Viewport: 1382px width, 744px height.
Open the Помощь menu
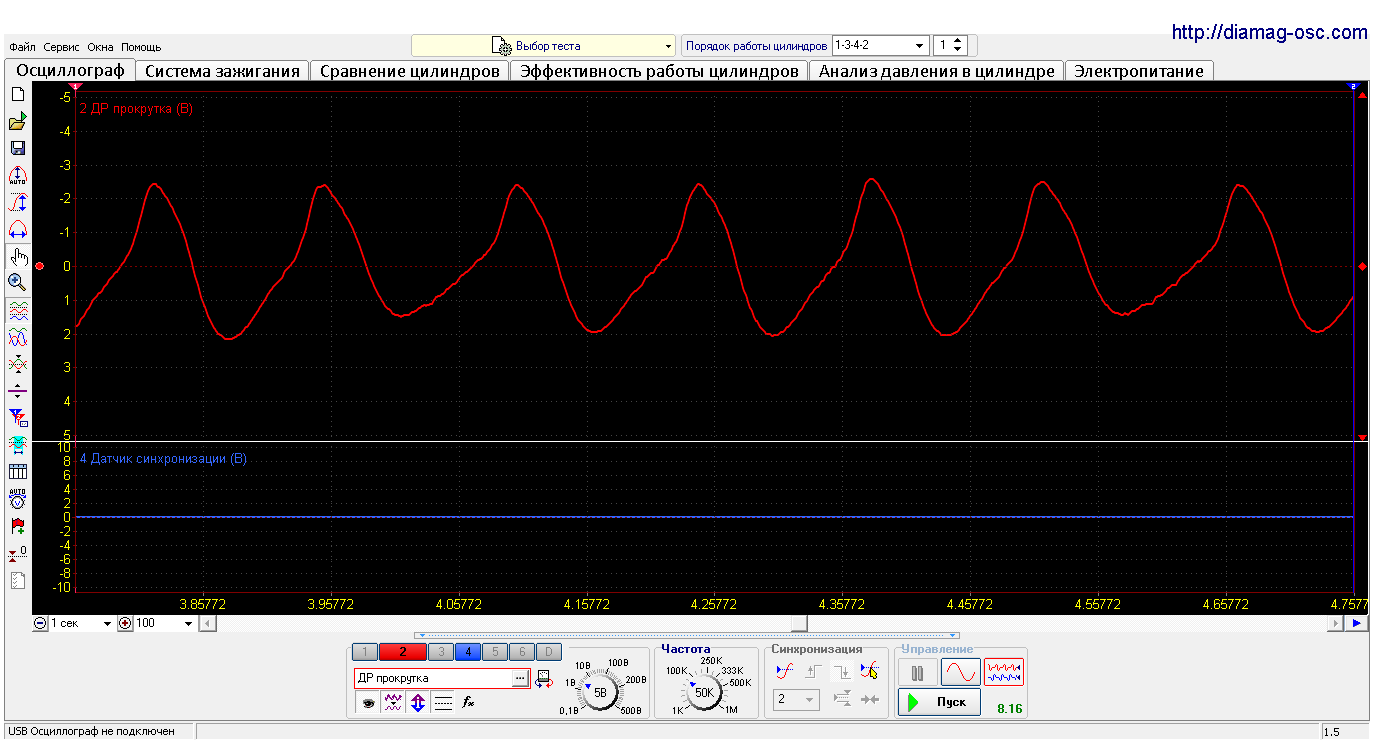pos(141,47)
